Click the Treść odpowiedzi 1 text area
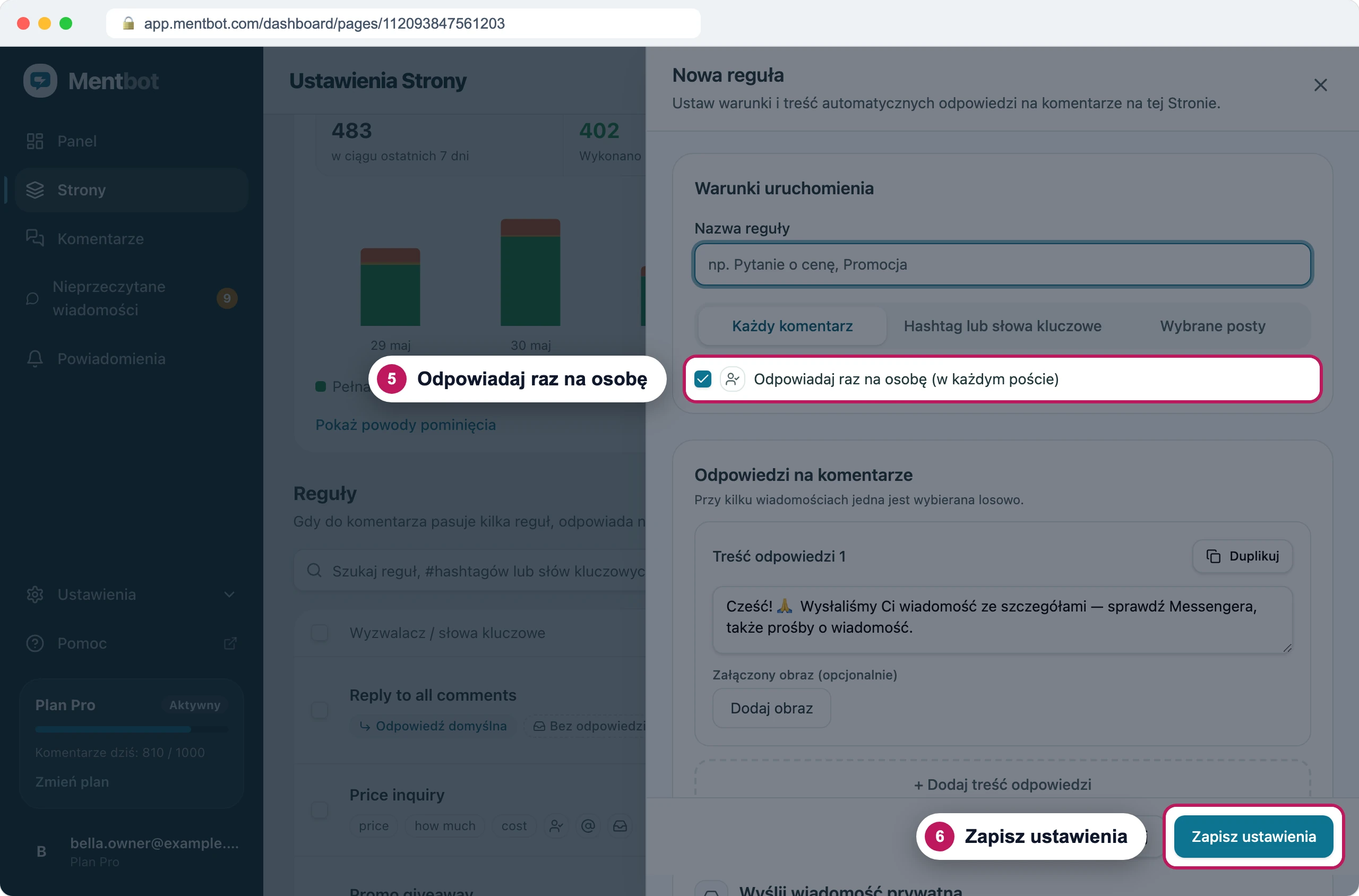Screen dimensions: 1359x896 (1002, 619)
